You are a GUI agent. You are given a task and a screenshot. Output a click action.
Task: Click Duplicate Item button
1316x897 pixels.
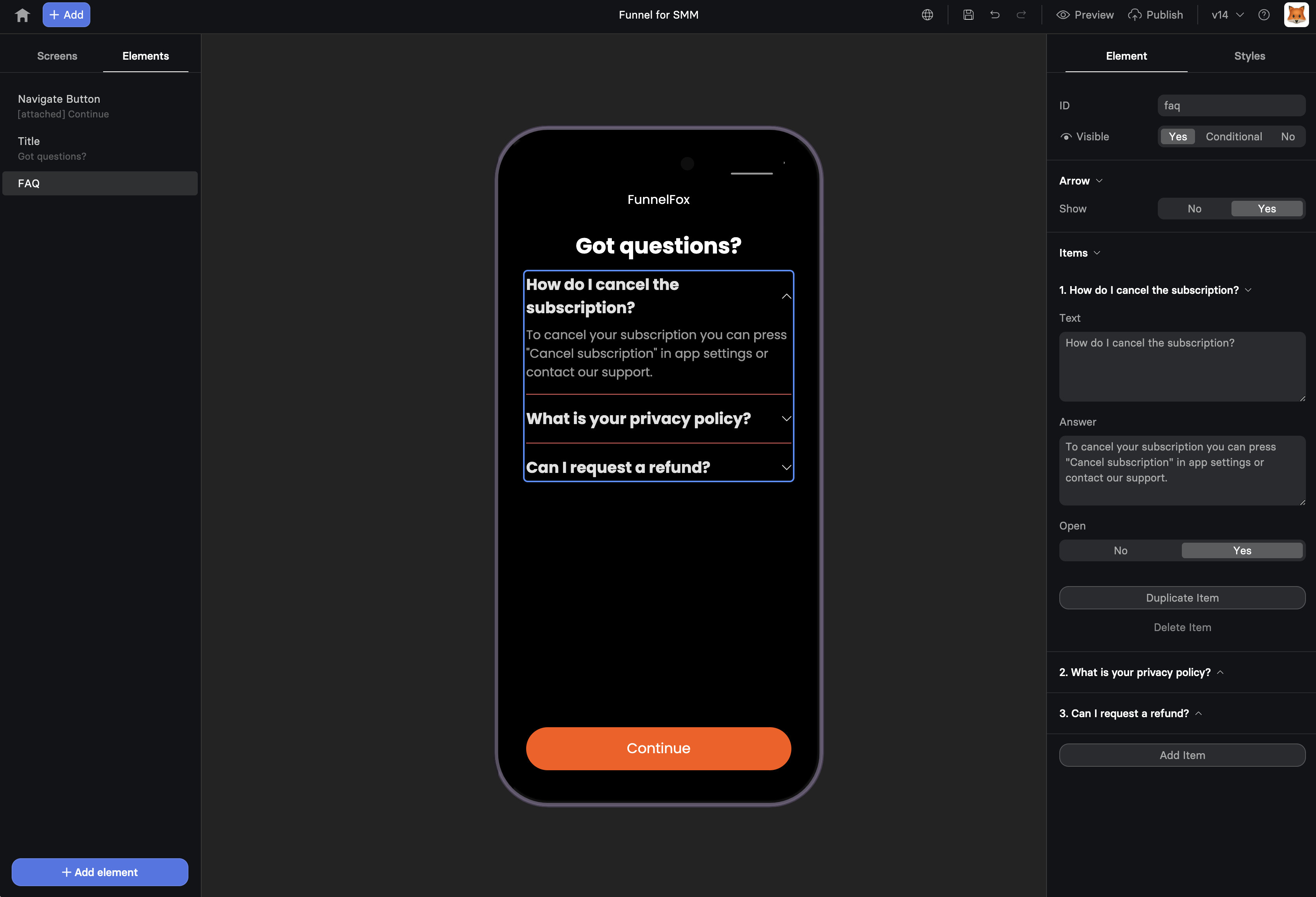[1182, 598]
